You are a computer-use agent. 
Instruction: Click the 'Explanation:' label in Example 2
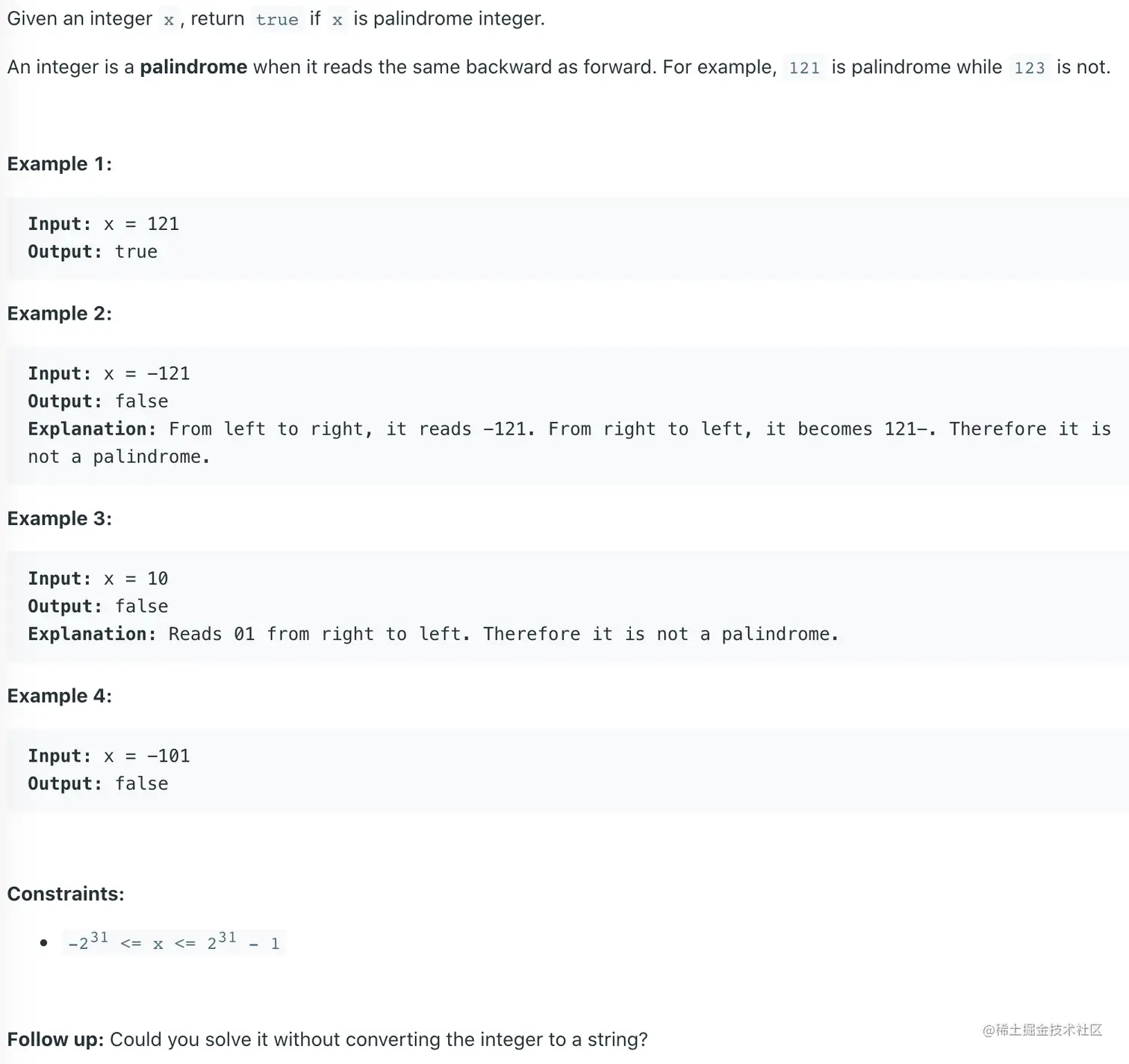pos(92,429)
